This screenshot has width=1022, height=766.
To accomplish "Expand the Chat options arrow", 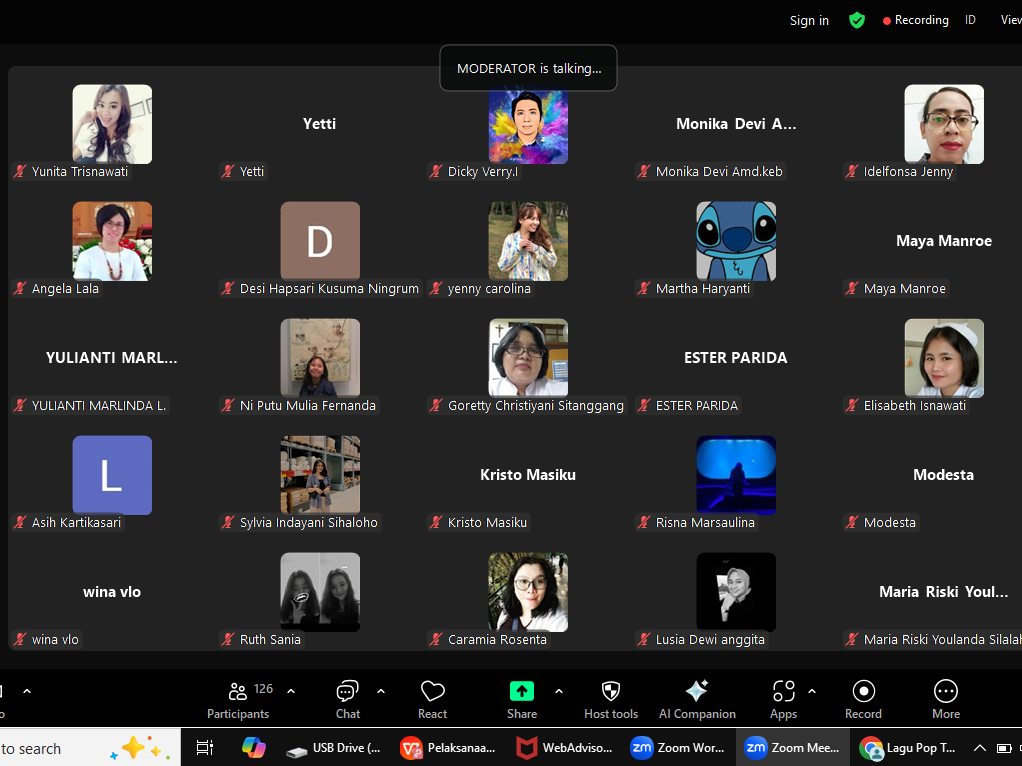I will point(381,691).
